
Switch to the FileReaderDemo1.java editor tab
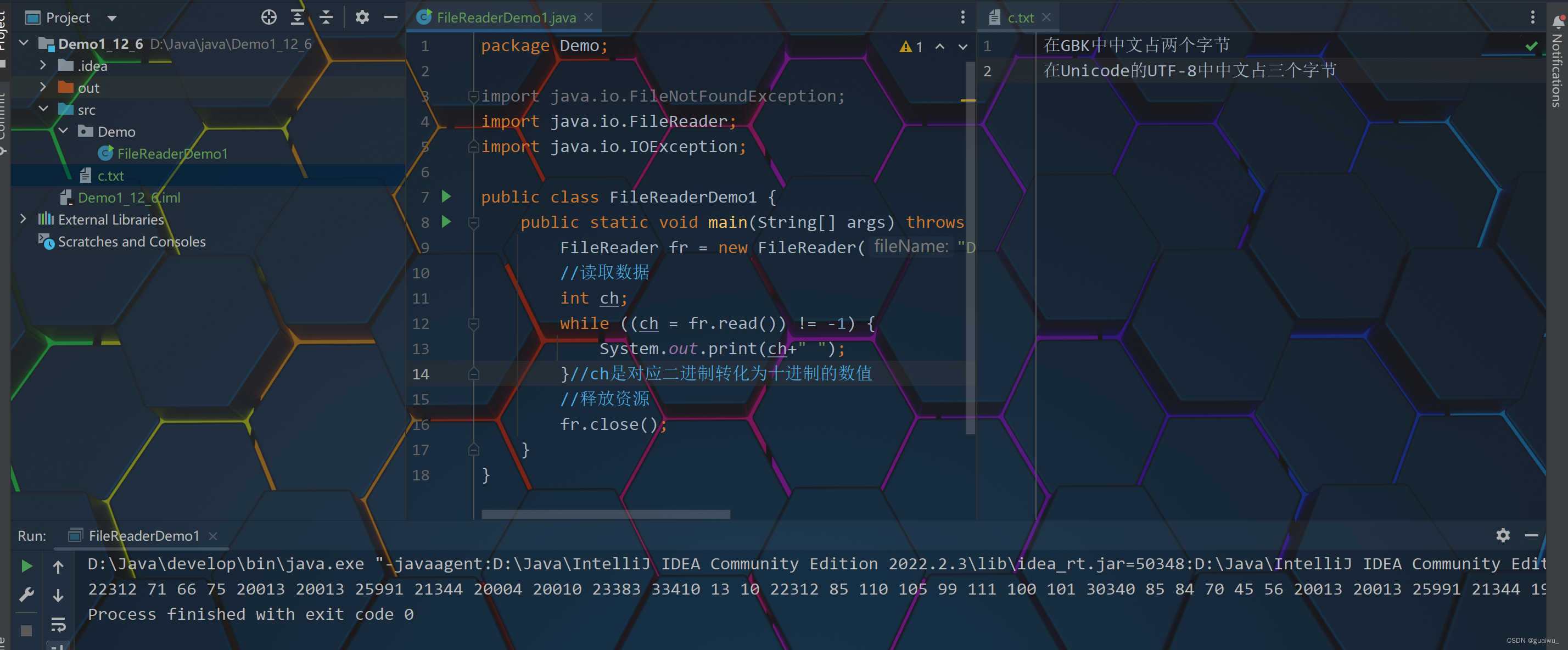pyautogui.click(x=506, y=18)
